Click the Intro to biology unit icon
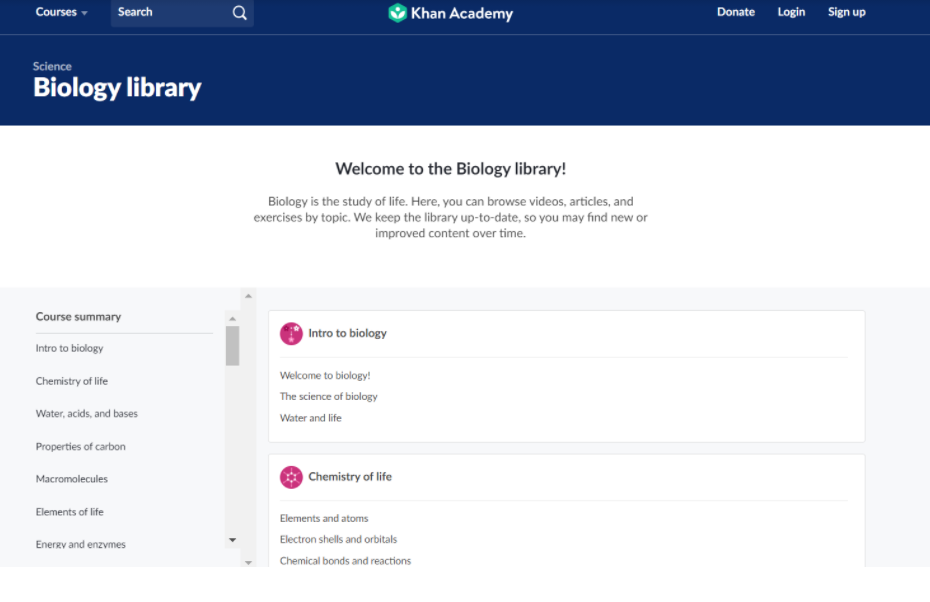This screenshot has width=930, height=602. click(x=291, y=334)
